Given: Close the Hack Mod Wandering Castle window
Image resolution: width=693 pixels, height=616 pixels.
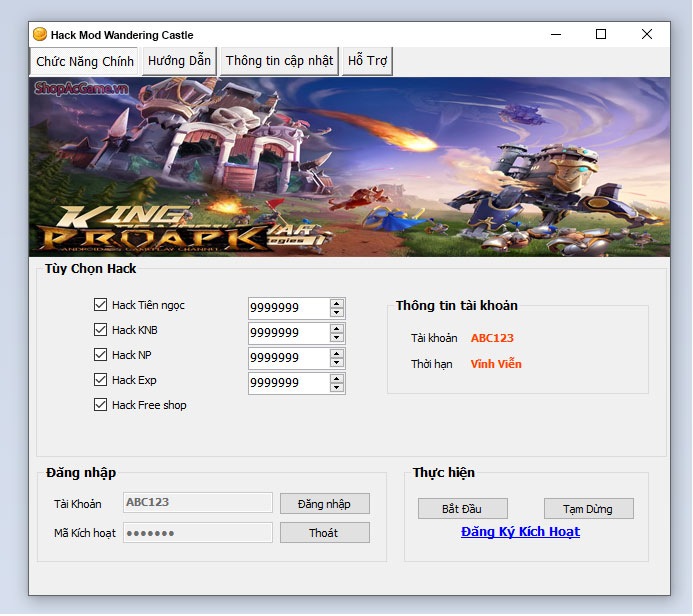Looking at the screenshot, I should (647, 34).
